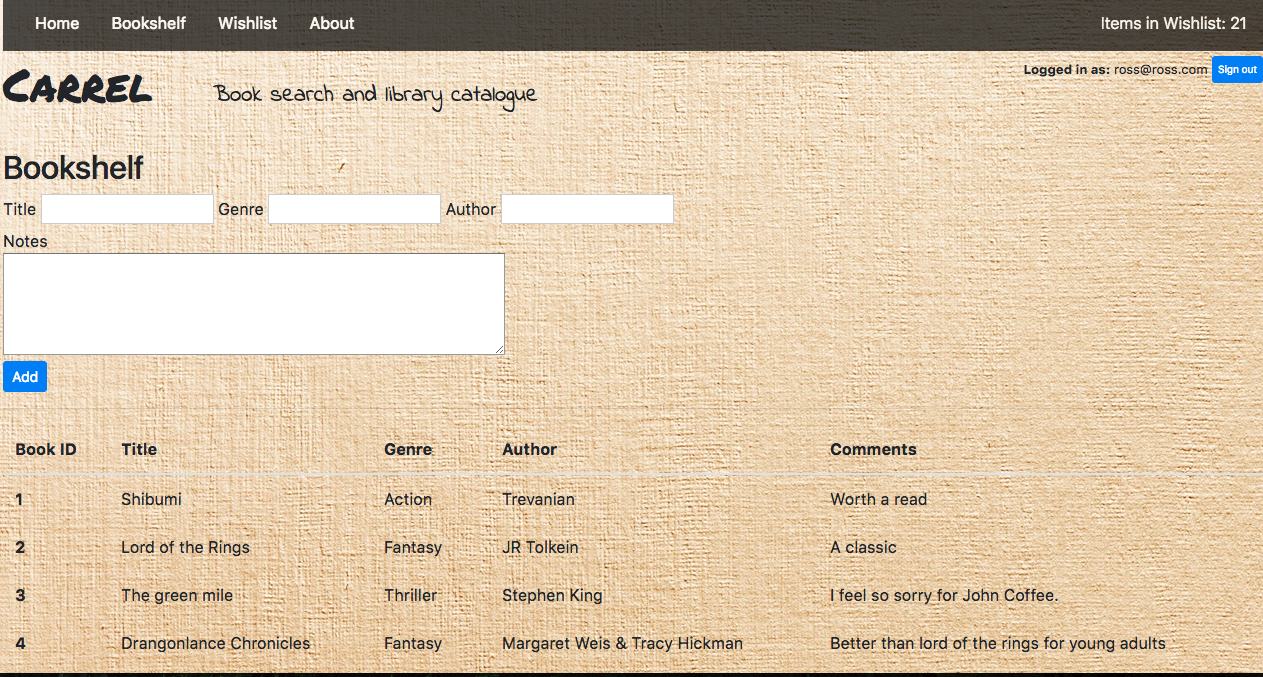Open the Home nav link
The width and height of the screenshot is (1263, 677).
click(57, 23)
